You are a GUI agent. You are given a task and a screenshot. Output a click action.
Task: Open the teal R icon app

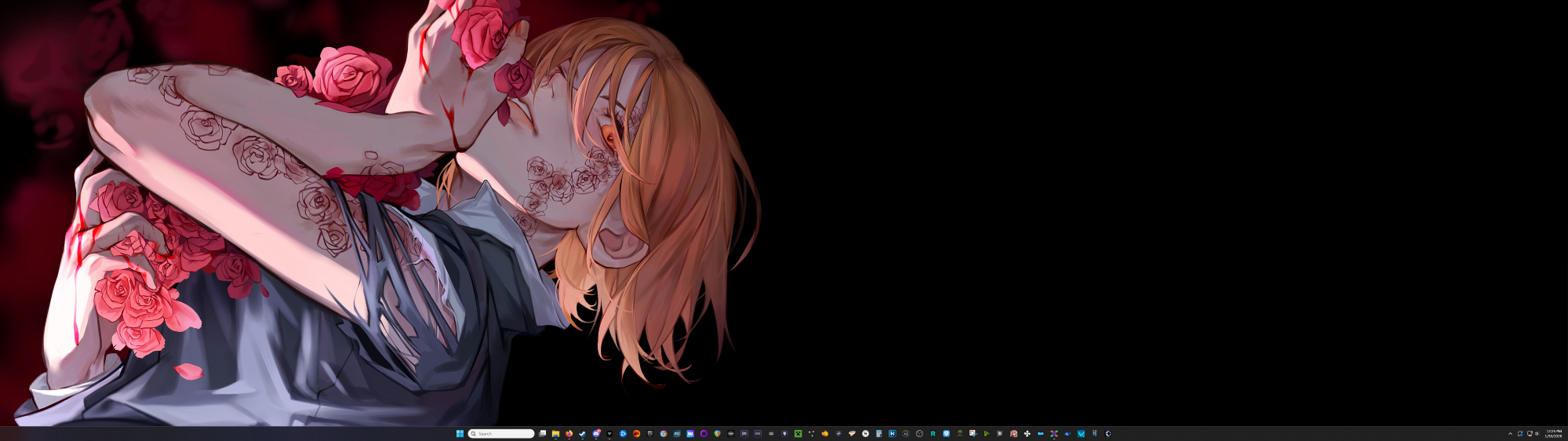[933, 433]
